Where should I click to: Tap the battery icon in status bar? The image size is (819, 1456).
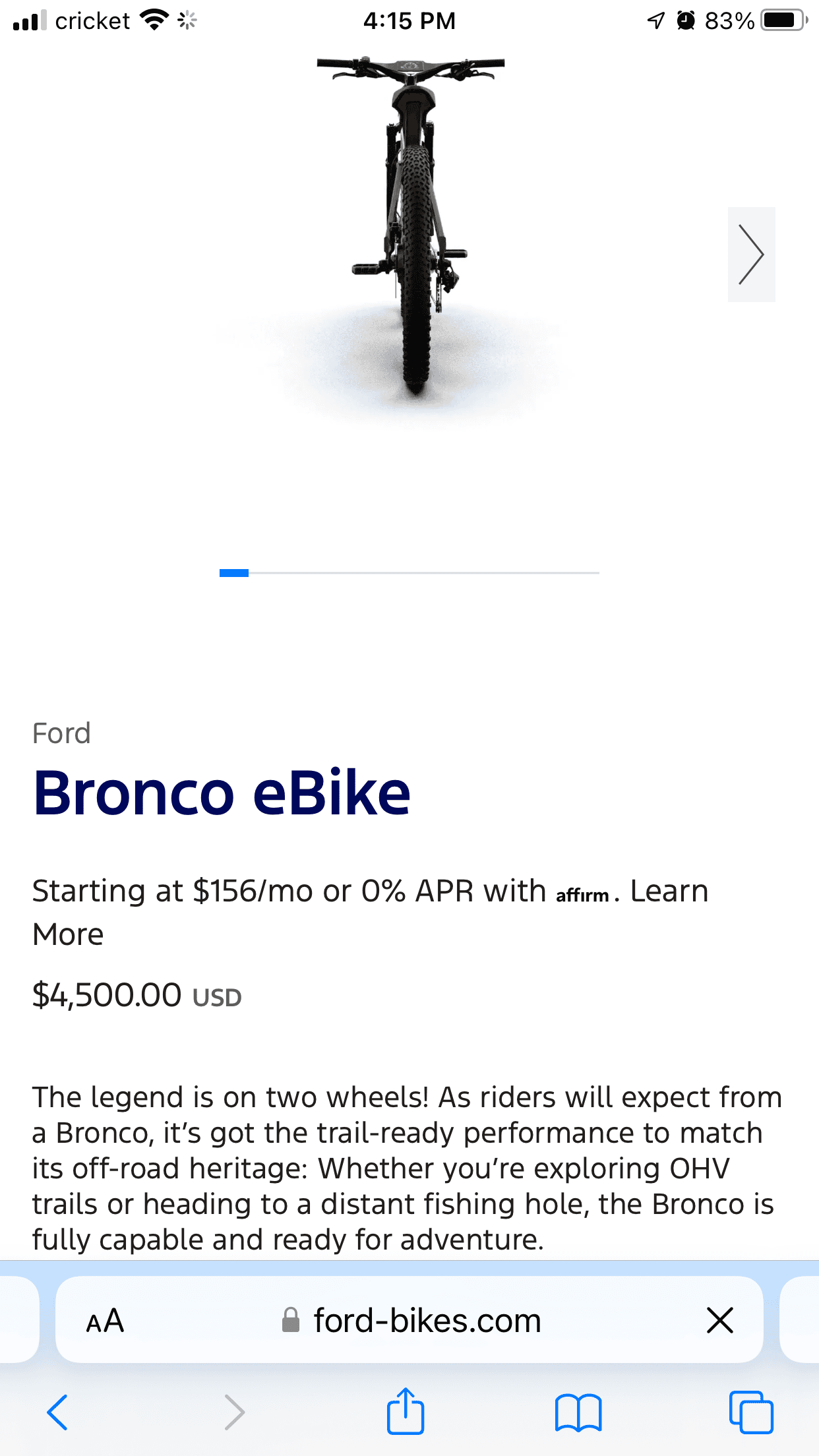point(783,20)
